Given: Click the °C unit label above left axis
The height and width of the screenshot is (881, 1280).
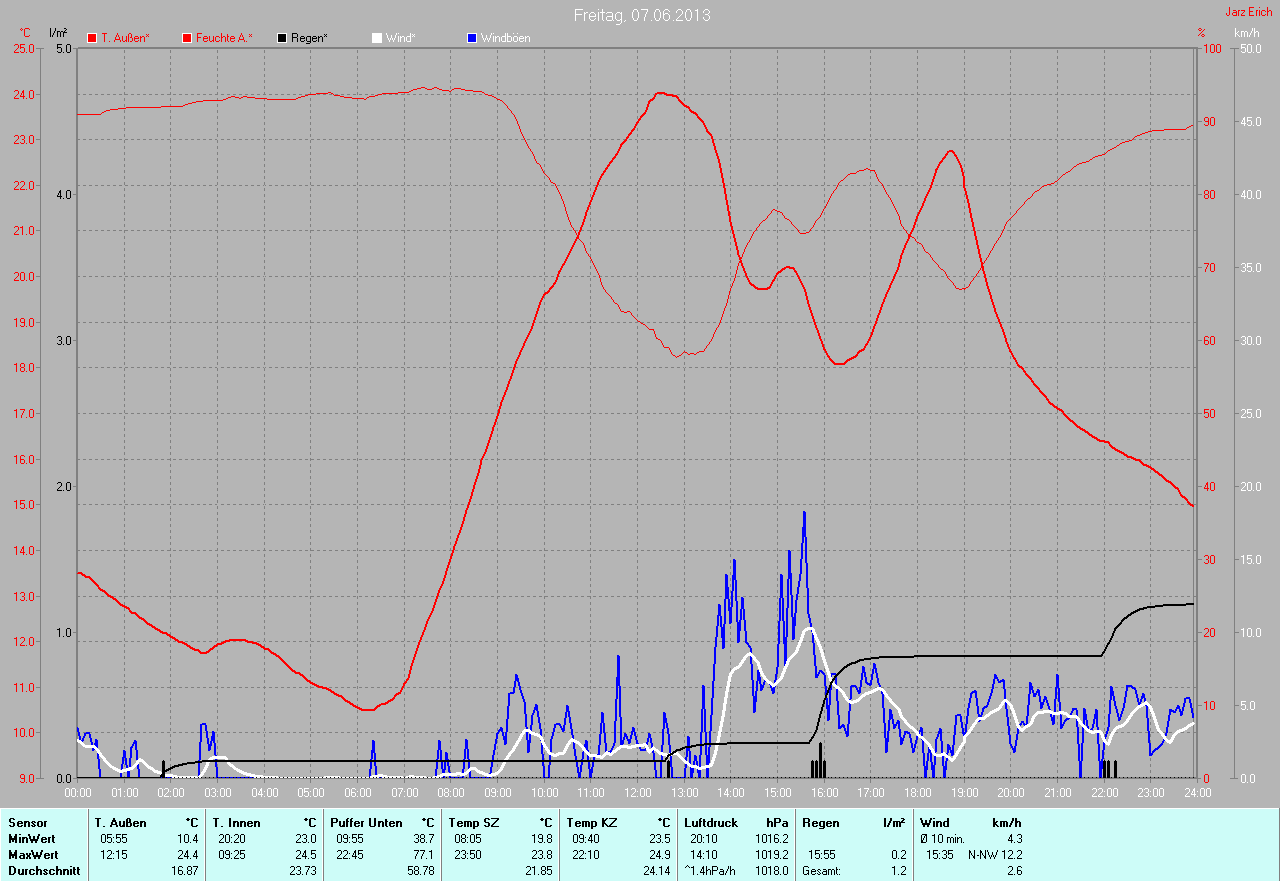Looking at the screenshot, I should coord(25,33).
